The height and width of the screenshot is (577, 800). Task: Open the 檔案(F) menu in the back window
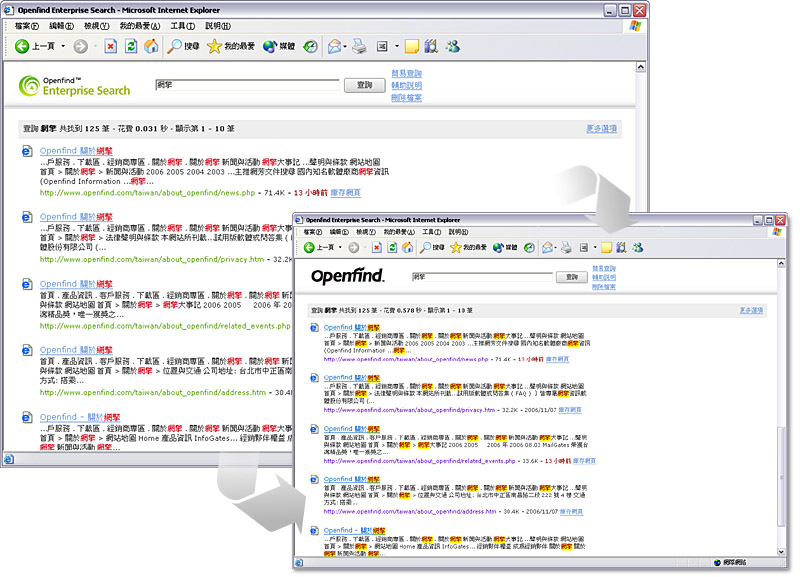coord(27,26)
